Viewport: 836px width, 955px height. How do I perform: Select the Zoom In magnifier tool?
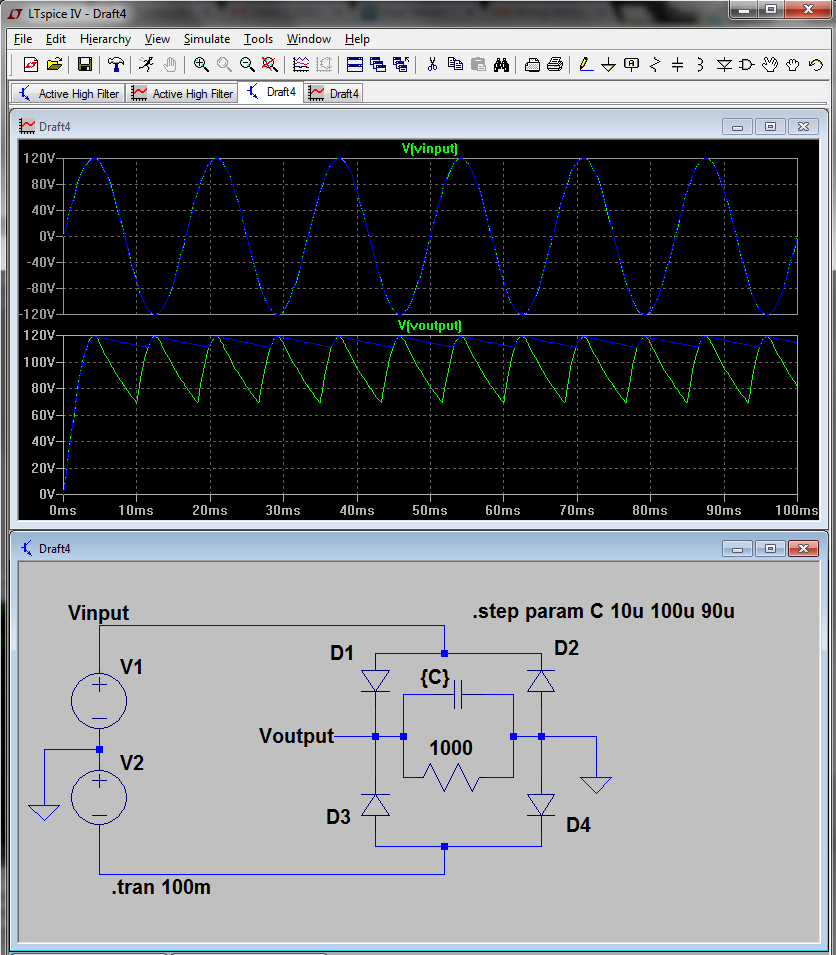pos(201,64)
